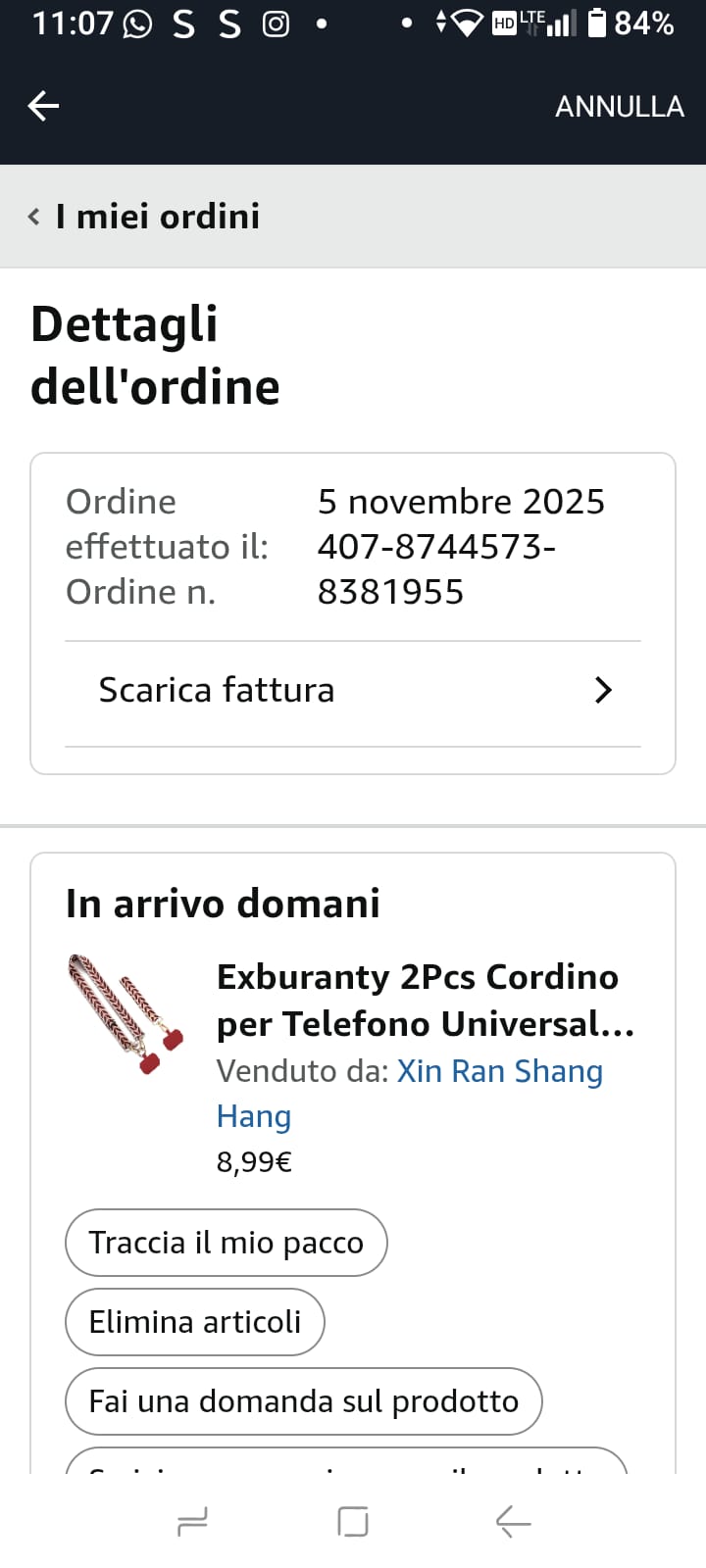Tap chevron left of I miei ordini
The height and width of the screenshot is (1568, 706).
[x=34, y=217]
